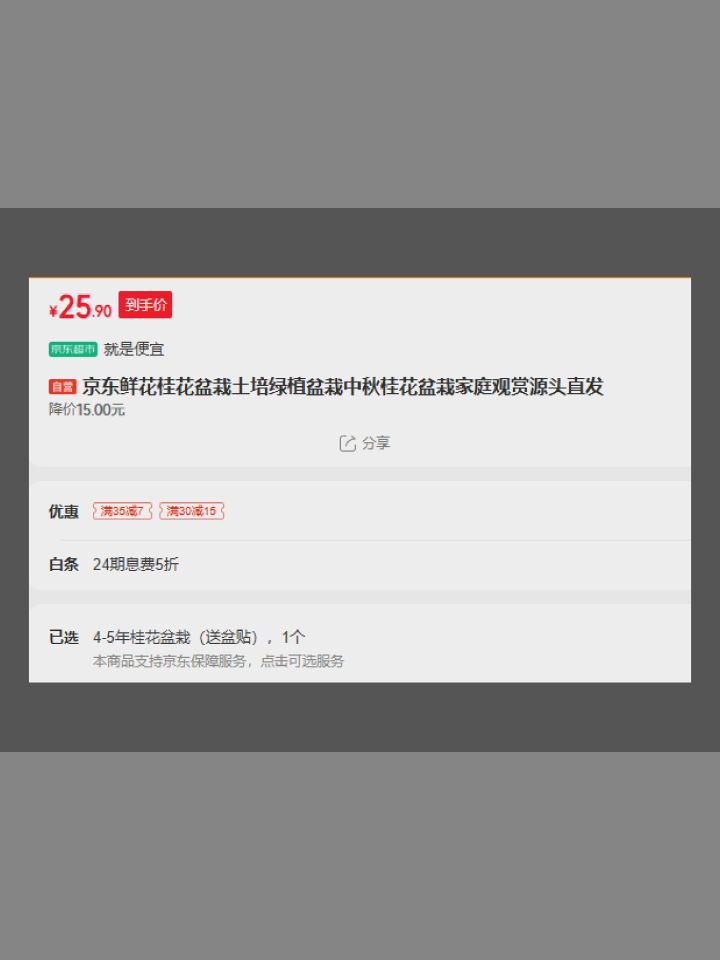This screenshot has width=720, height=960.
Task: Click the 就是便宜 slogan text
Action: pos(134,349)
